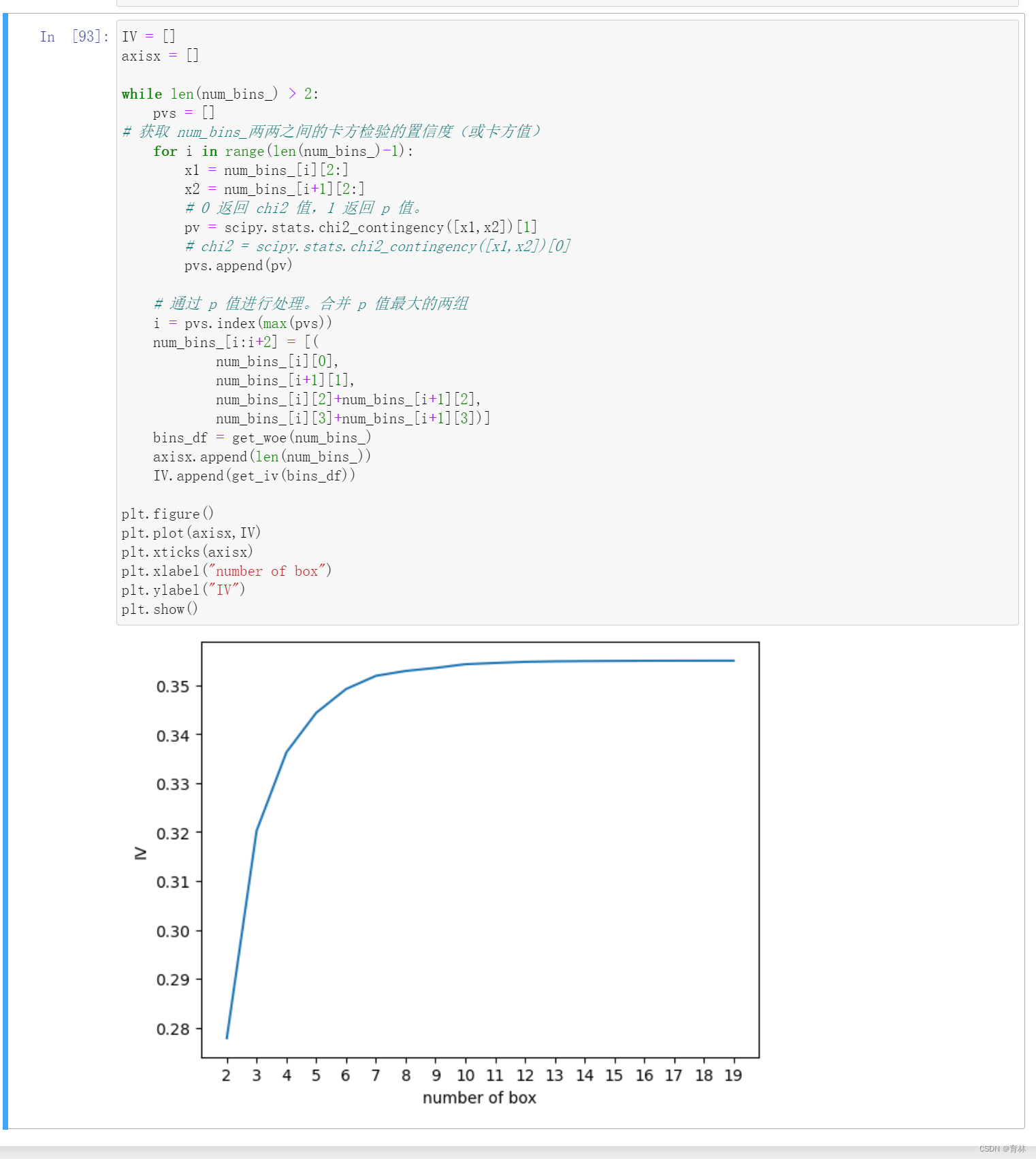
Task: Click the commented '# chi2 = scipy.stats' line
Action: tap(377, 246)
